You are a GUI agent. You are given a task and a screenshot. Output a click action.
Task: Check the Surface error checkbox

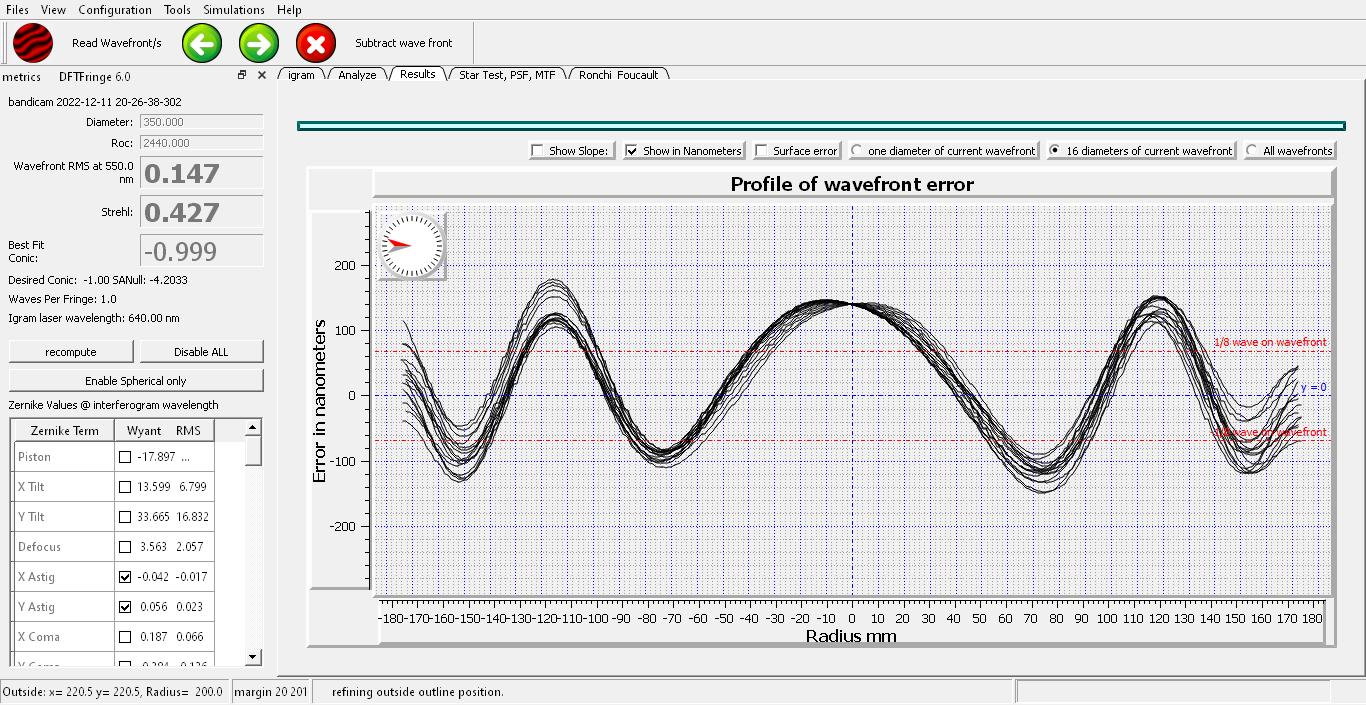[762, 151]
